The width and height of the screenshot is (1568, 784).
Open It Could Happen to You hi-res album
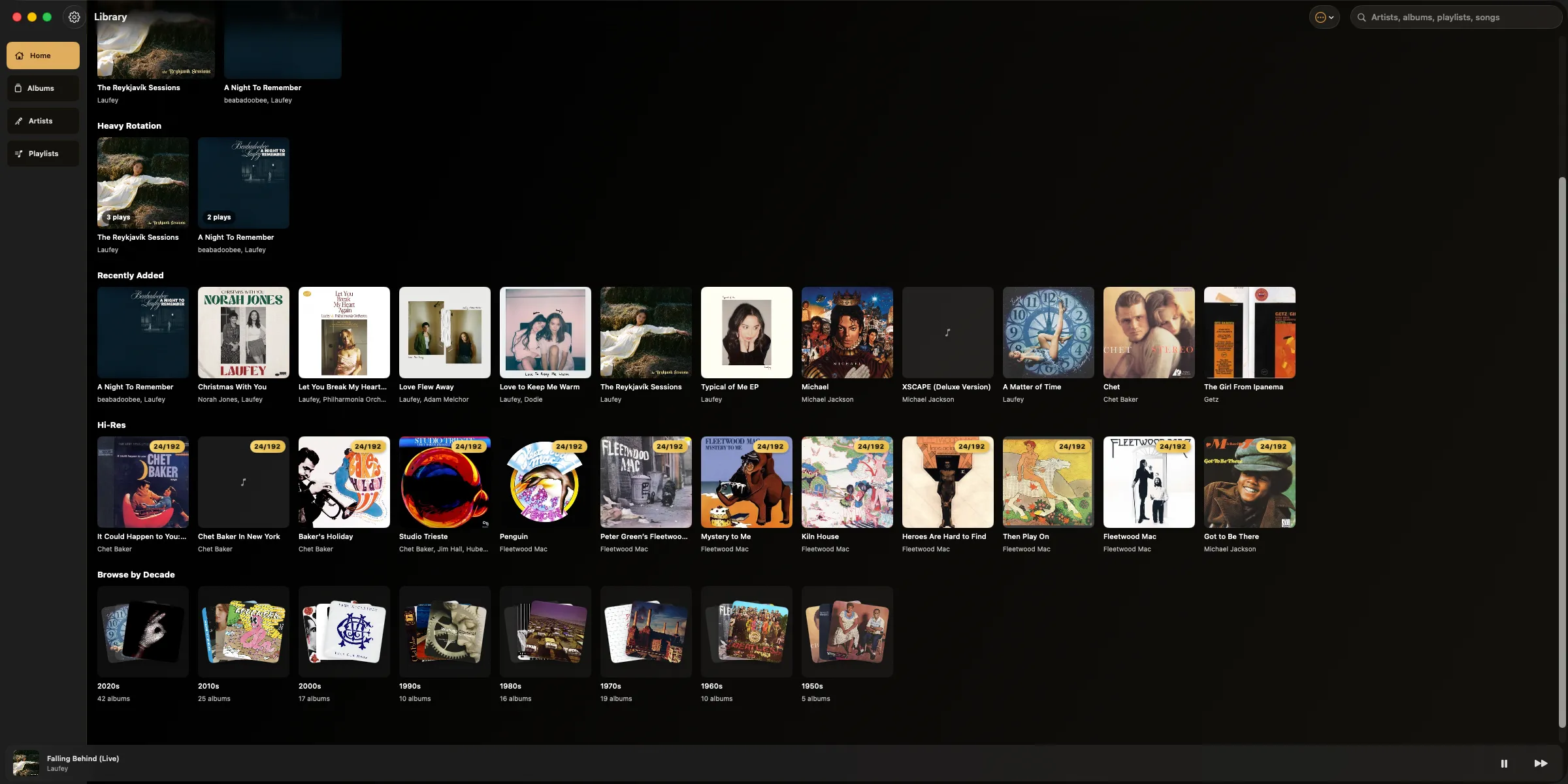[x=143, y=482]
